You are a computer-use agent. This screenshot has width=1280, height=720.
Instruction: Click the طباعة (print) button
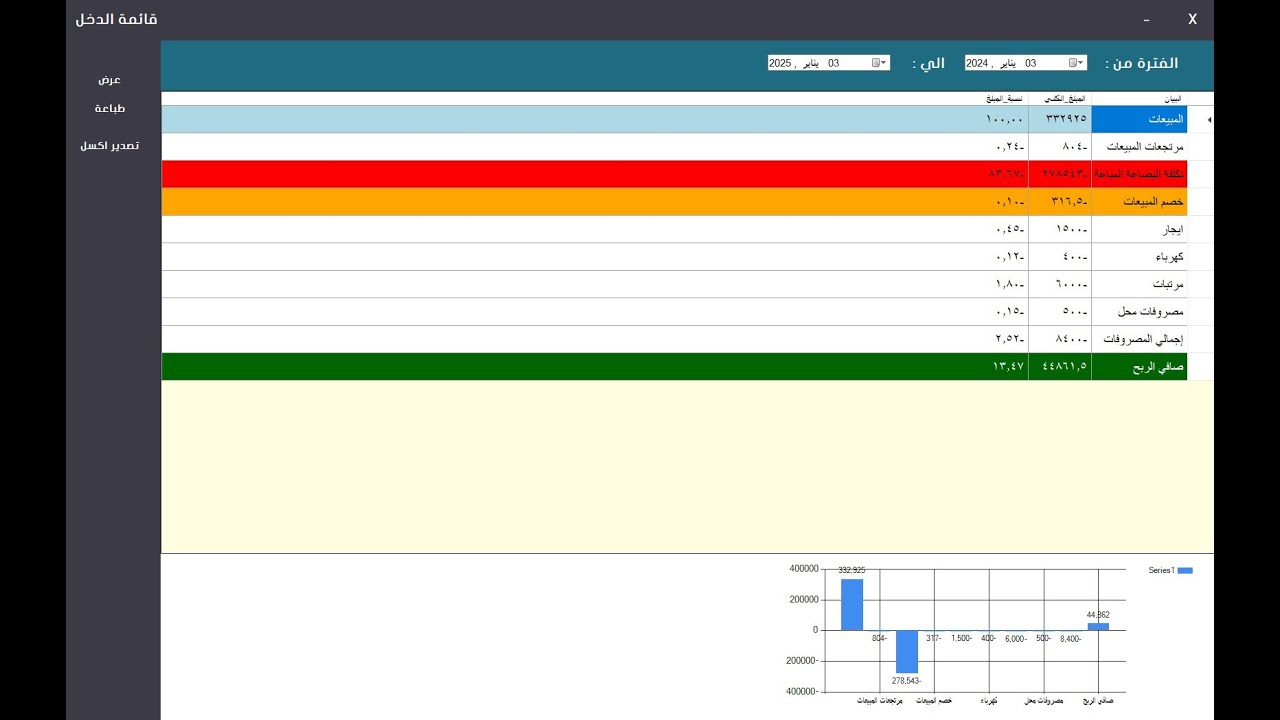point(109,109)
